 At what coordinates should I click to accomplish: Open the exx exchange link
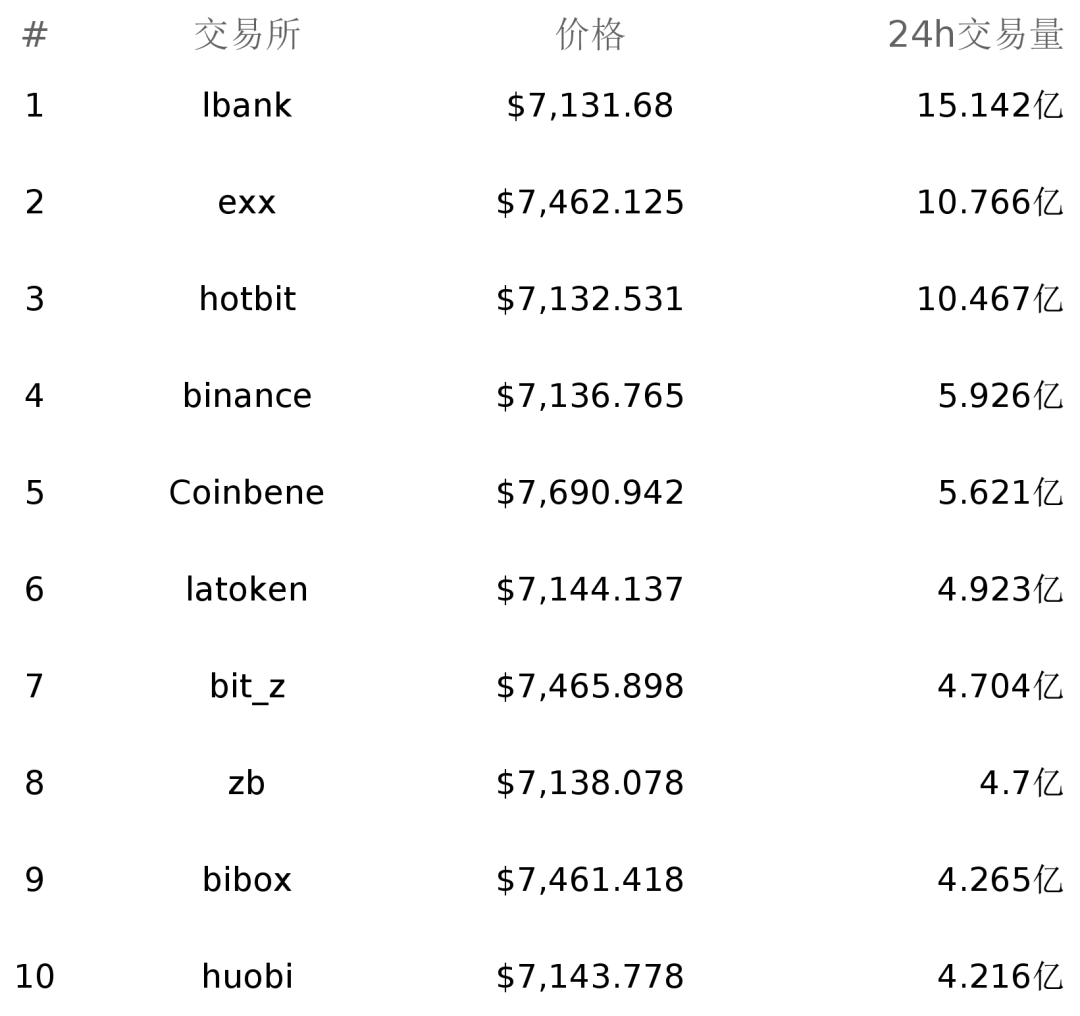(x=247, y=203)
